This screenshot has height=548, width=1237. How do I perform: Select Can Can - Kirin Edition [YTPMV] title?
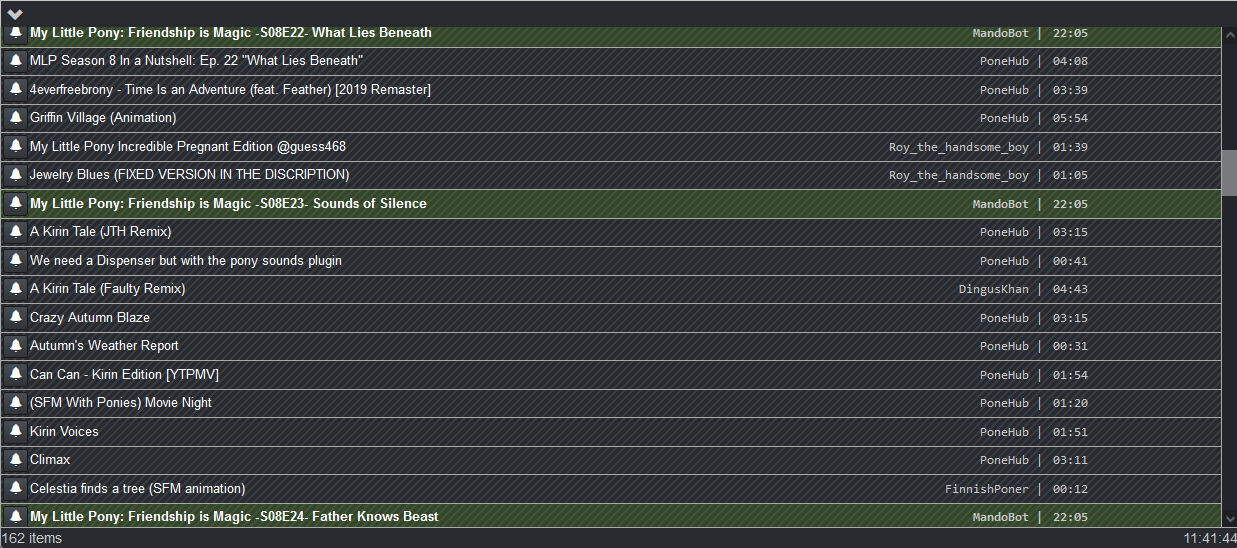124,374
